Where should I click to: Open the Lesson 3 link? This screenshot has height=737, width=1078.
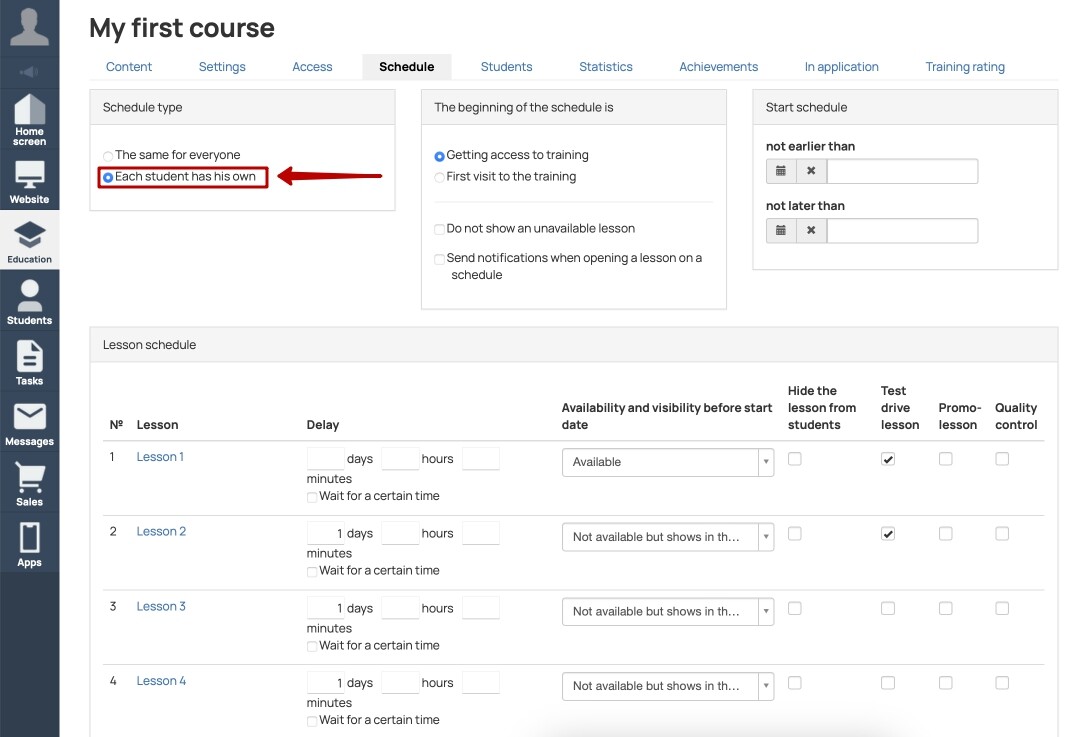click(161, 606)
